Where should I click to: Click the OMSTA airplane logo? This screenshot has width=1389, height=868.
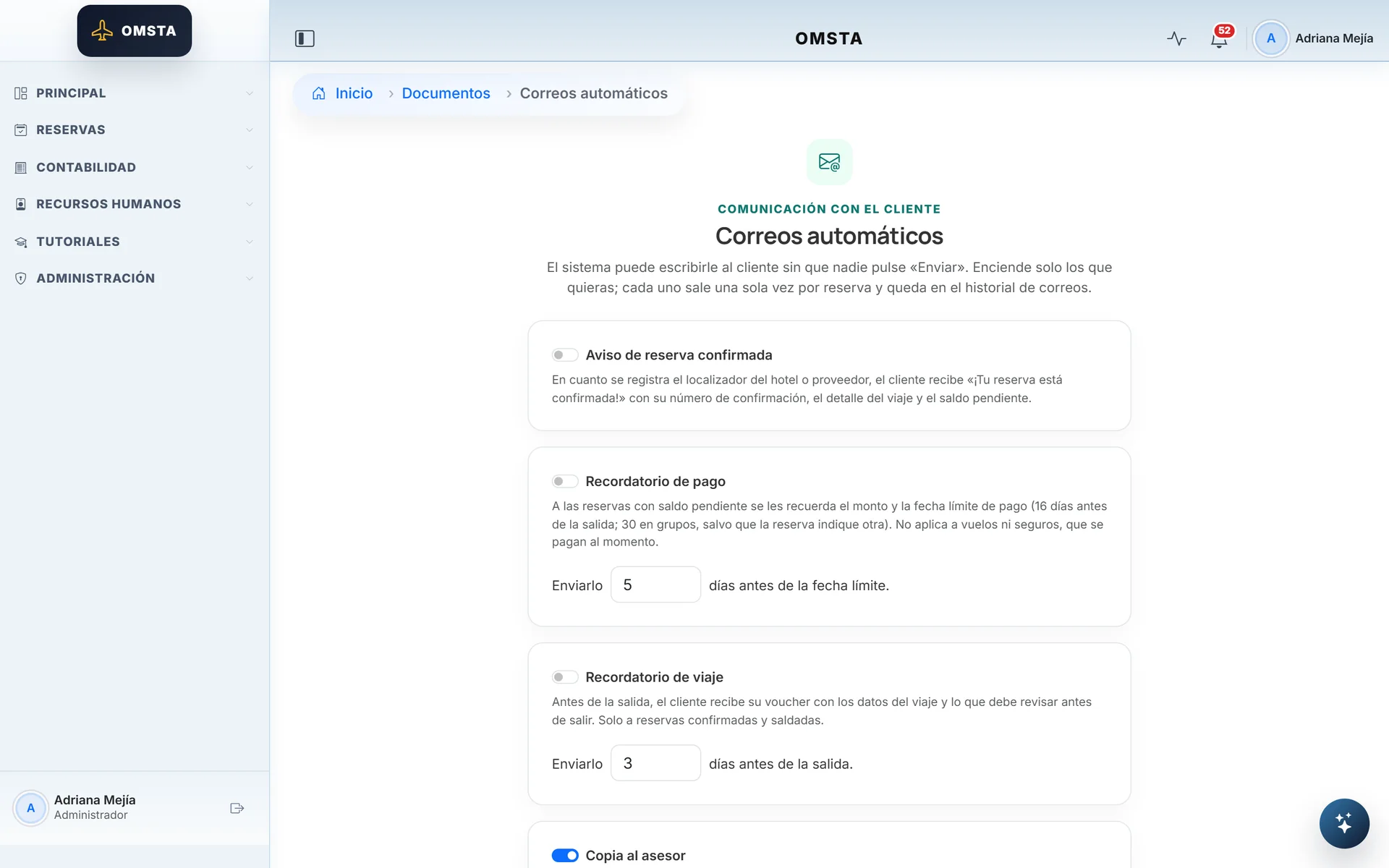[135, 31]
